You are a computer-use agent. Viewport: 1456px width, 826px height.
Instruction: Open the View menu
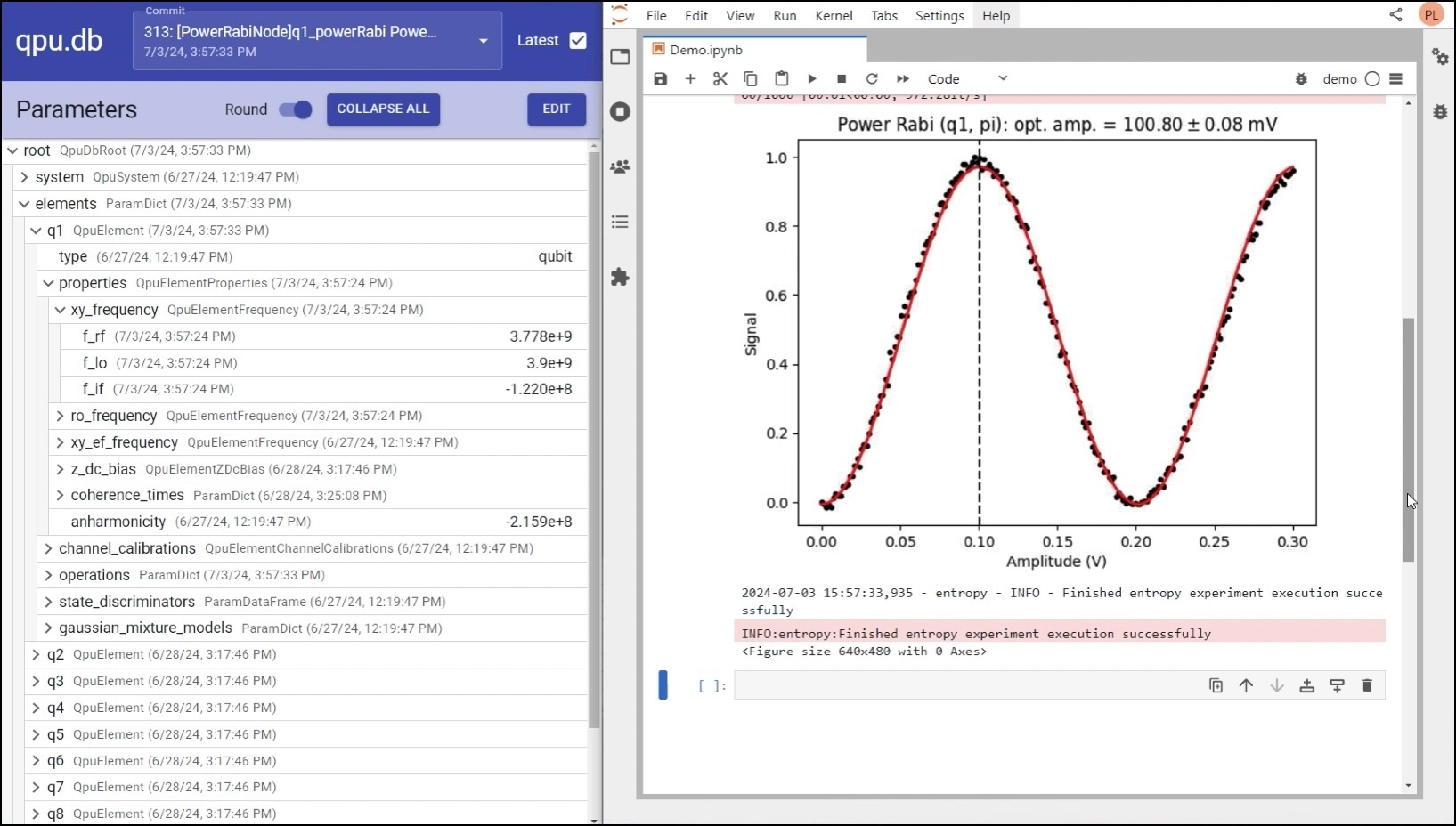click(740, 15)
